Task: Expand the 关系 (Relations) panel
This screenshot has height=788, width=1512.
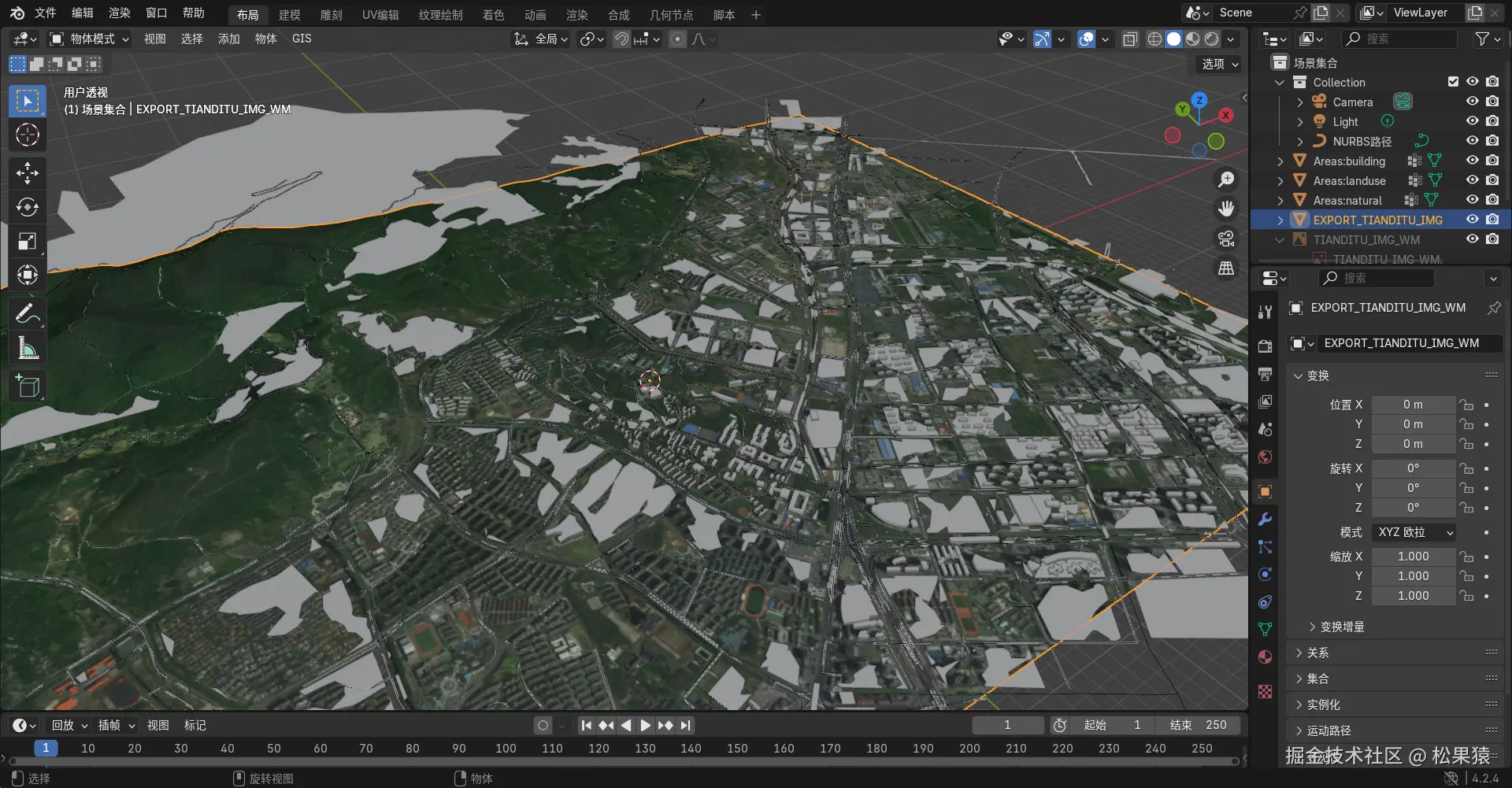Action: [1317, 653]
